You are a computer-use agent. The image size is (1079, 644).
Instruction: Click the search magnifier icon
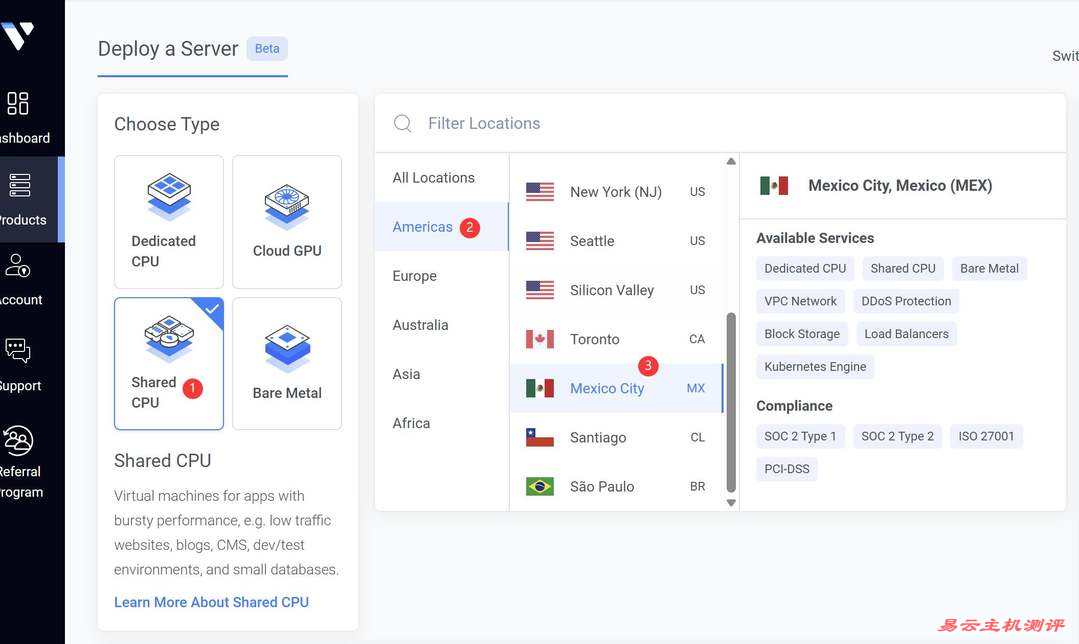pyautogui.click(x=403, y=123)
